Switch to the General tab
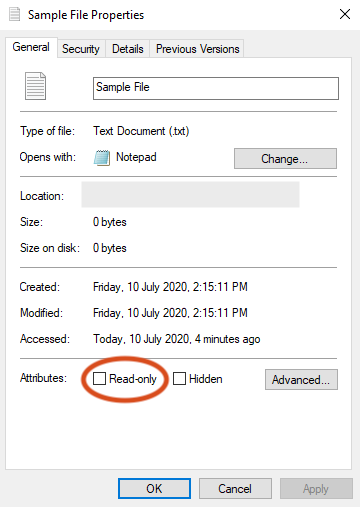The height and width of the screenshot is (507, 360). pyautogui.click(x=31, y=47)
